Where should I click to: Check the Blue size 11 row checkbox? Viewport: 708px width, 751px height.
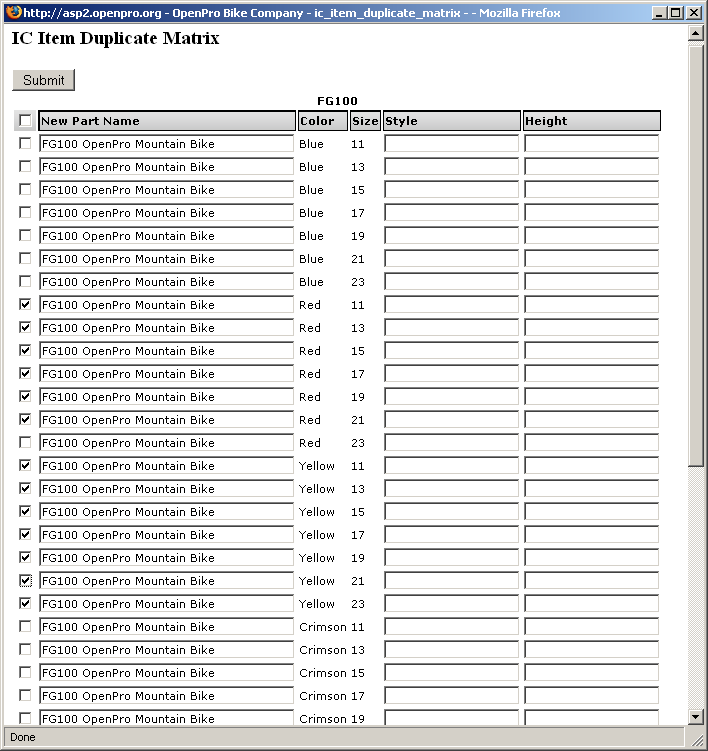coord(25,144)
